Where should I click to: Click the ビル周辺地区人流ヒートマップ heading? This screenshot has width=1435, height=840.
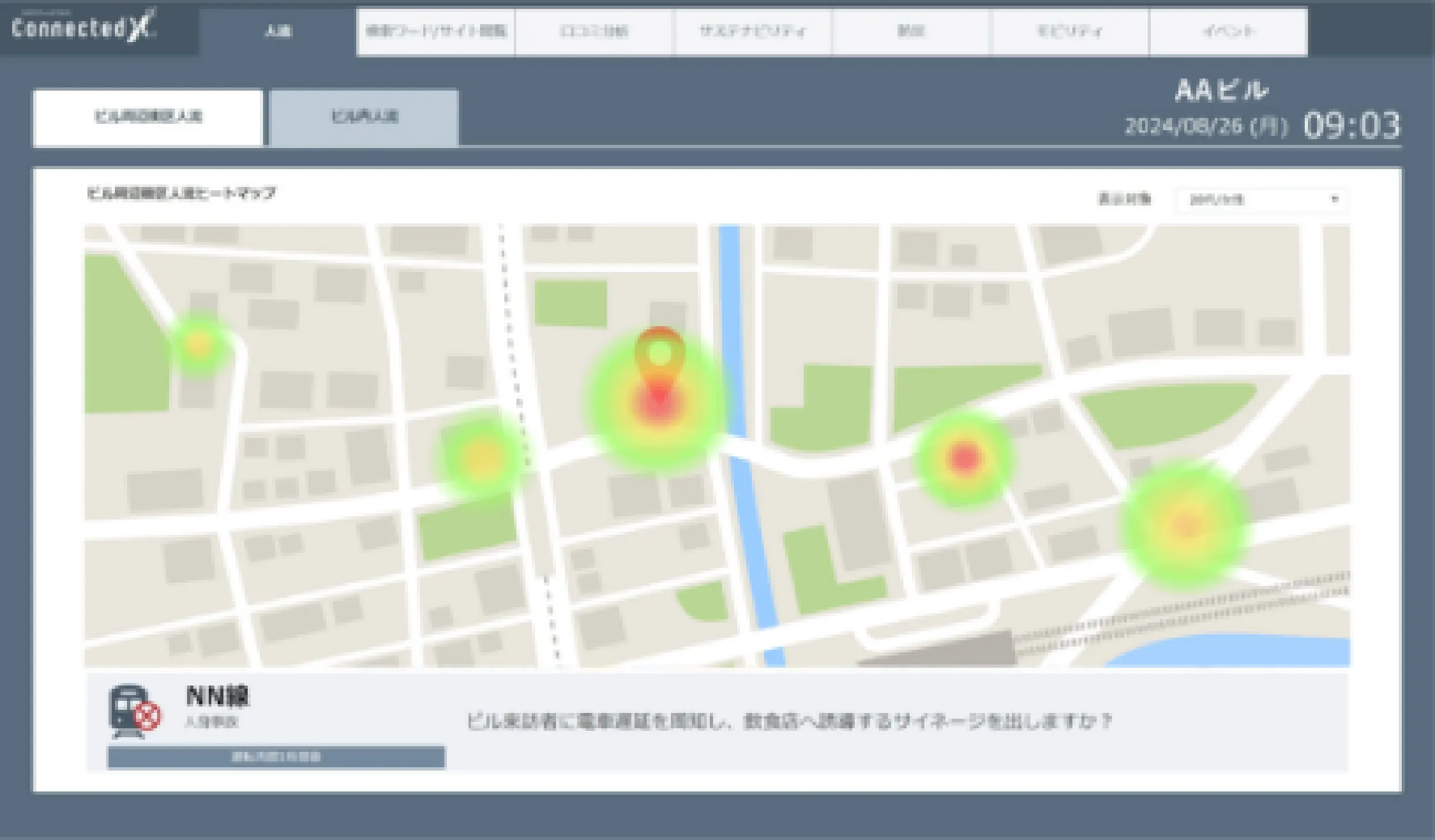(182, 193)
